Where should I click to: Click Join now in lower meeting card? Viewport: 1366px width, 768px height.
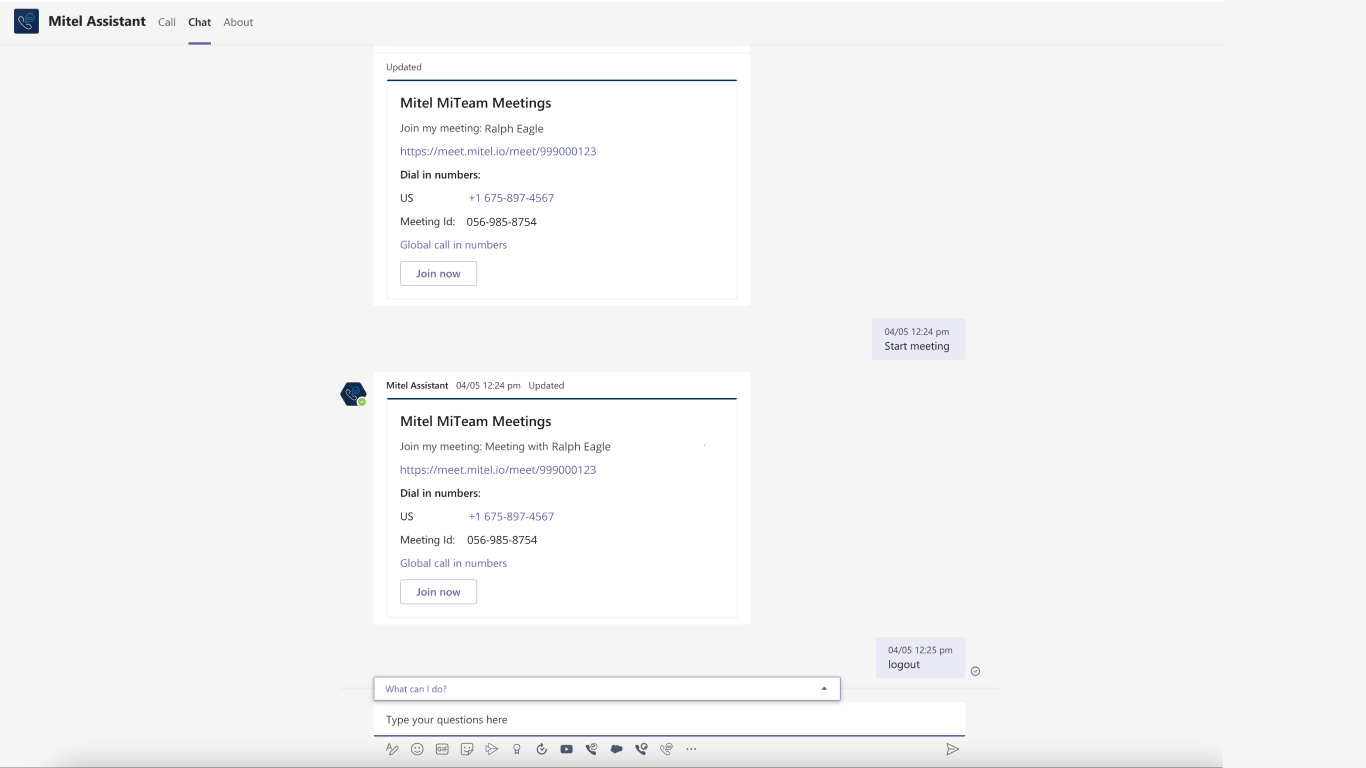coord(438,592)
